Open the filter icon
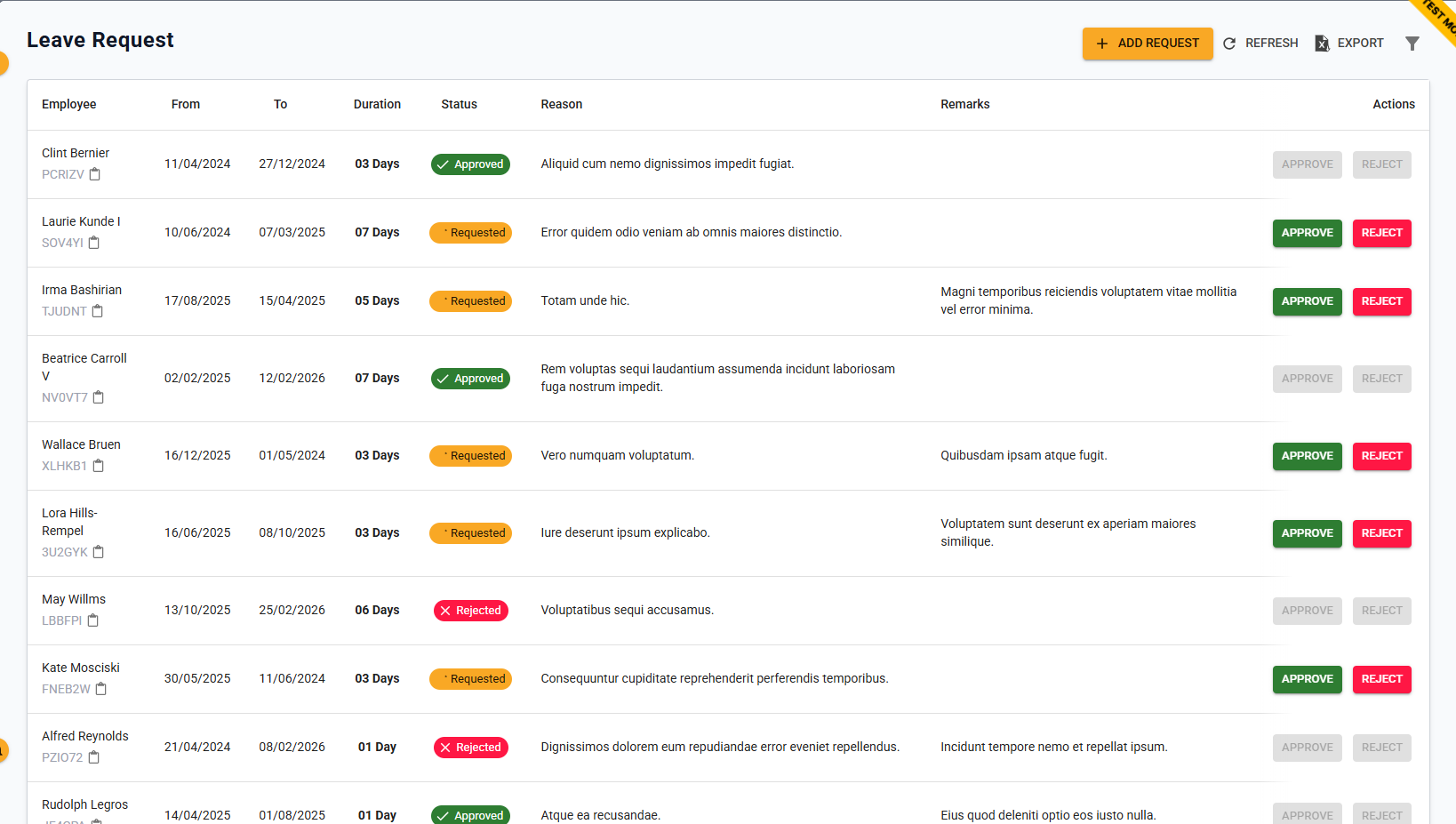1456x824 pixels. (1412, 43)
